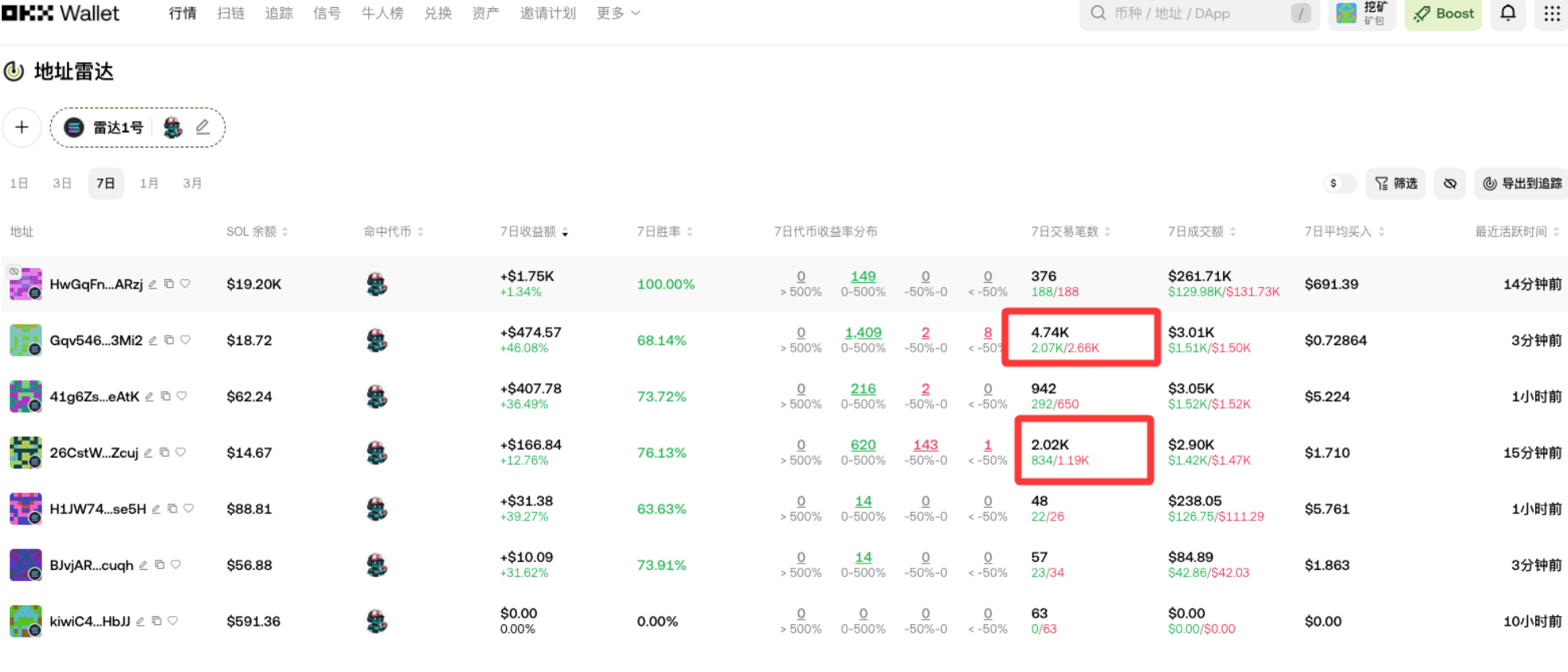Click edit pencil beside 雷达1号
The width and height of the screenshot is (1568, 672).
point(202,128)
